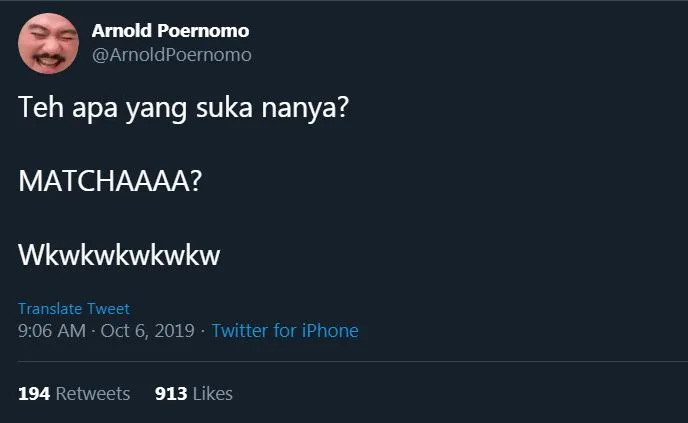View the 913 Likes list
Image resolution: width=688 pixels, height=423 pixels.
pos(193,394)
